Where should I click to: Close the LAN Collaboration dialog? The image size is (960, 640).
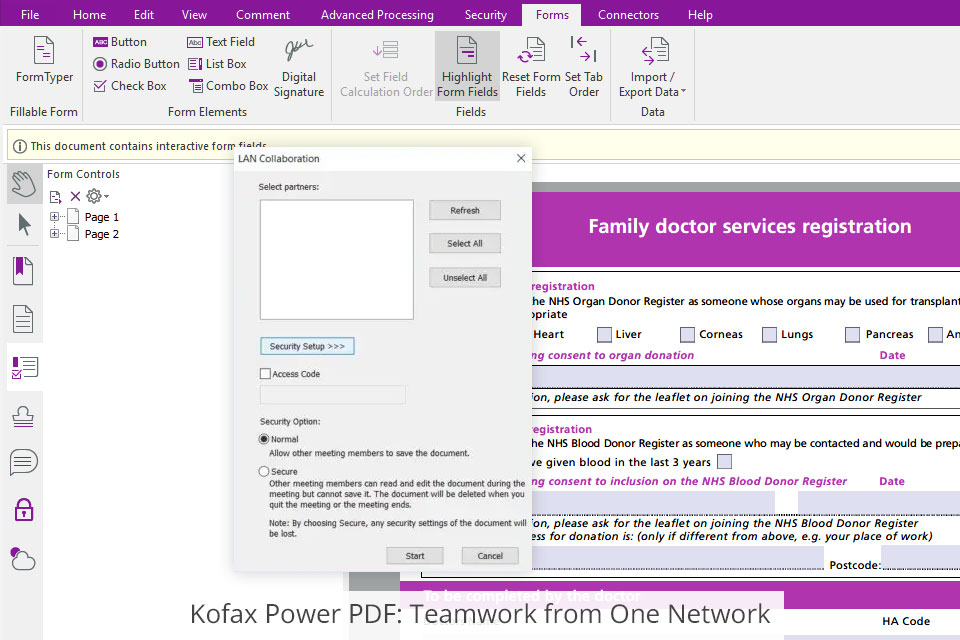521,158
